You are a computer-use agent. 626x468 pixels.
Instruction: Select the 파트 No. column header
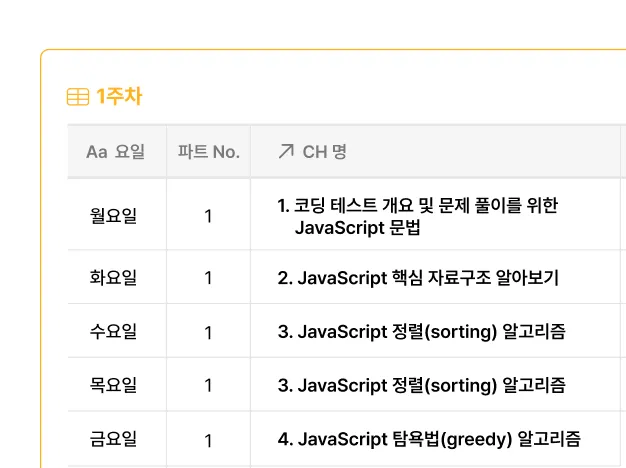pos(209,152)
